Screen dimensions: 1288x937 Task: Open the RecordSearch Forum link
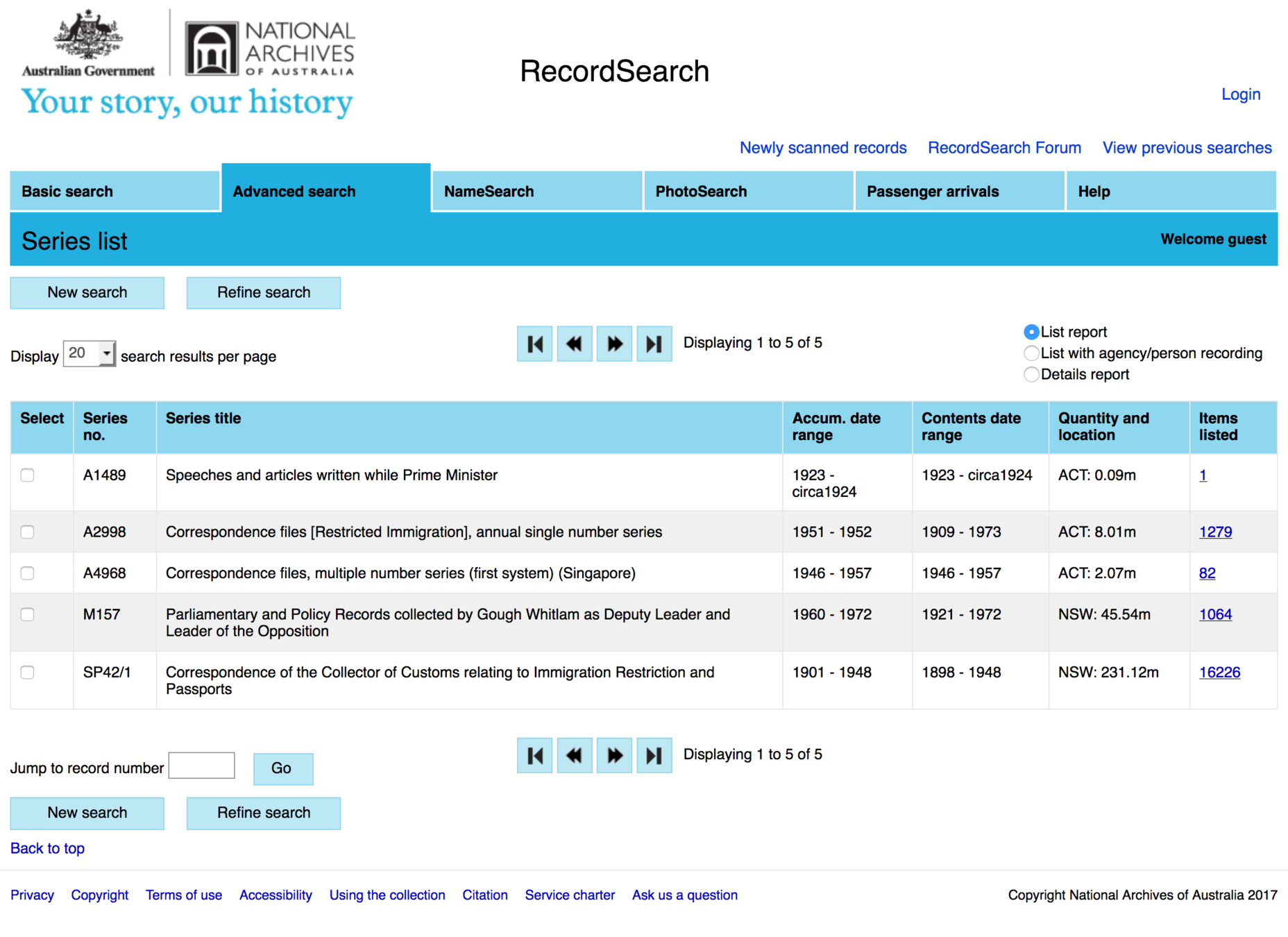point(1004,148)
